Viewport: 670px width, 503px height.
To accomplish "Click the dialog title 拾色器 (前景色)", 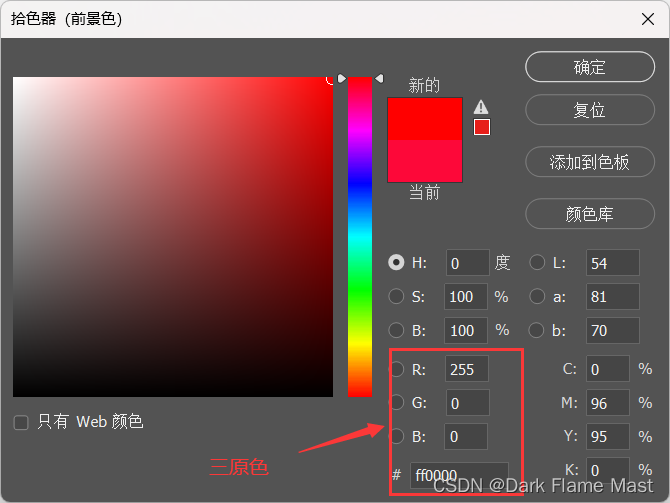I will 66,19.
